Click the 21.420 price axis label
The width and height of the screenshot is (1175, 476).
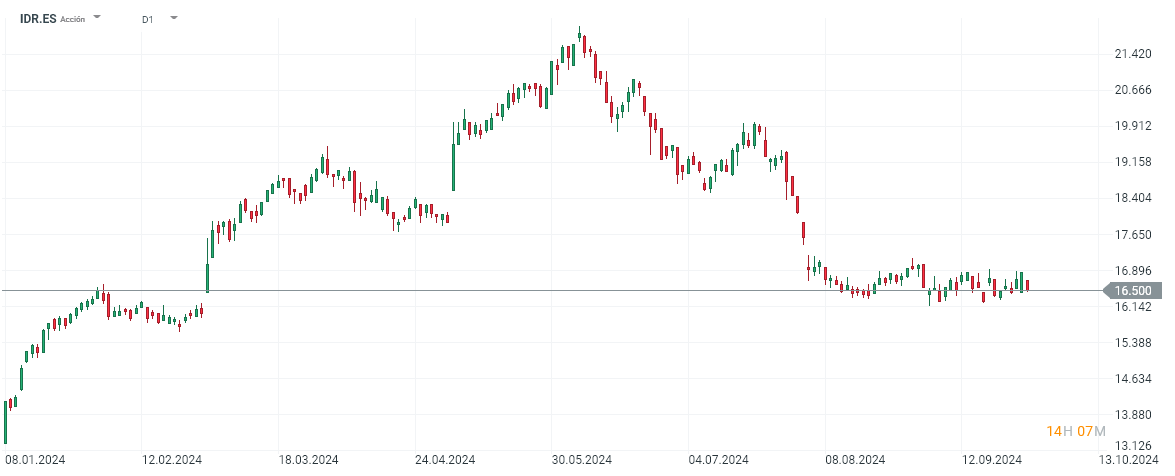click(x=1133, y=54)
